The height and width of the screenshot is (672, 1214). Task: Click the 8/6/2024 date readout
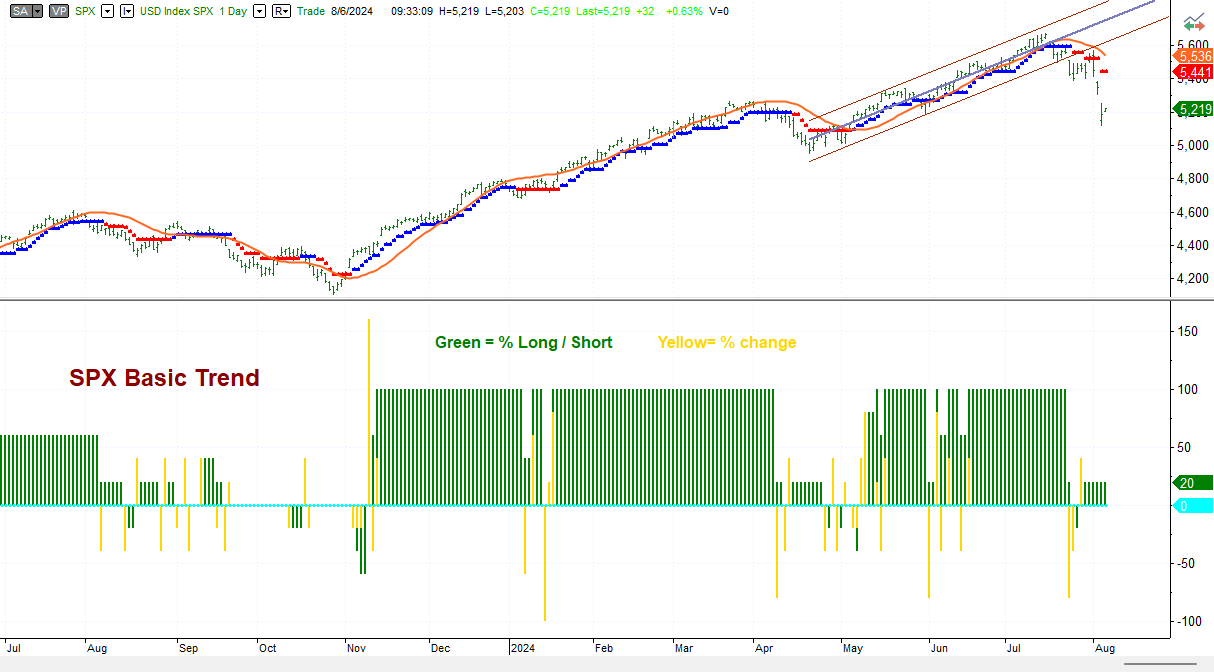351,11
